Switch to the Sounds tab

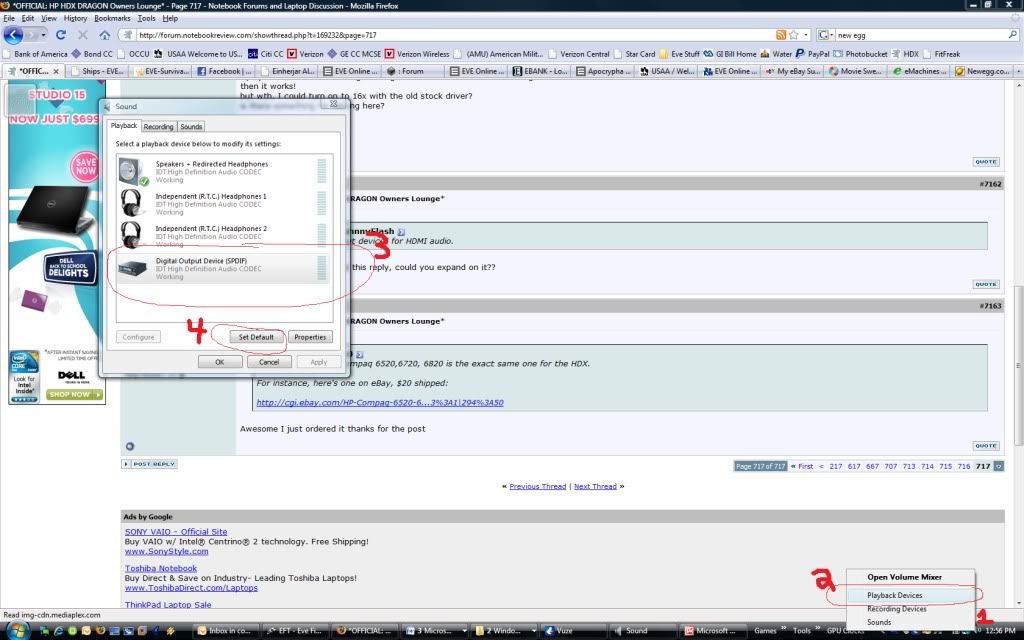click(x=191, y=127)
